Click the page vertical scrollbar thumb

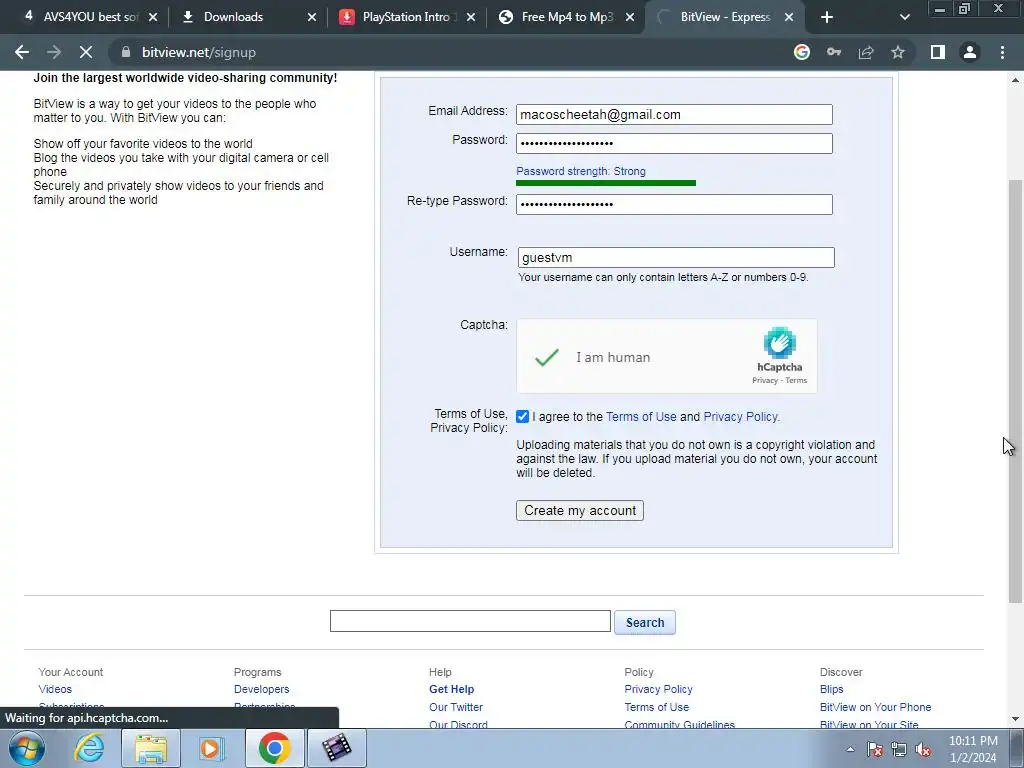(x=1015, y=391)
